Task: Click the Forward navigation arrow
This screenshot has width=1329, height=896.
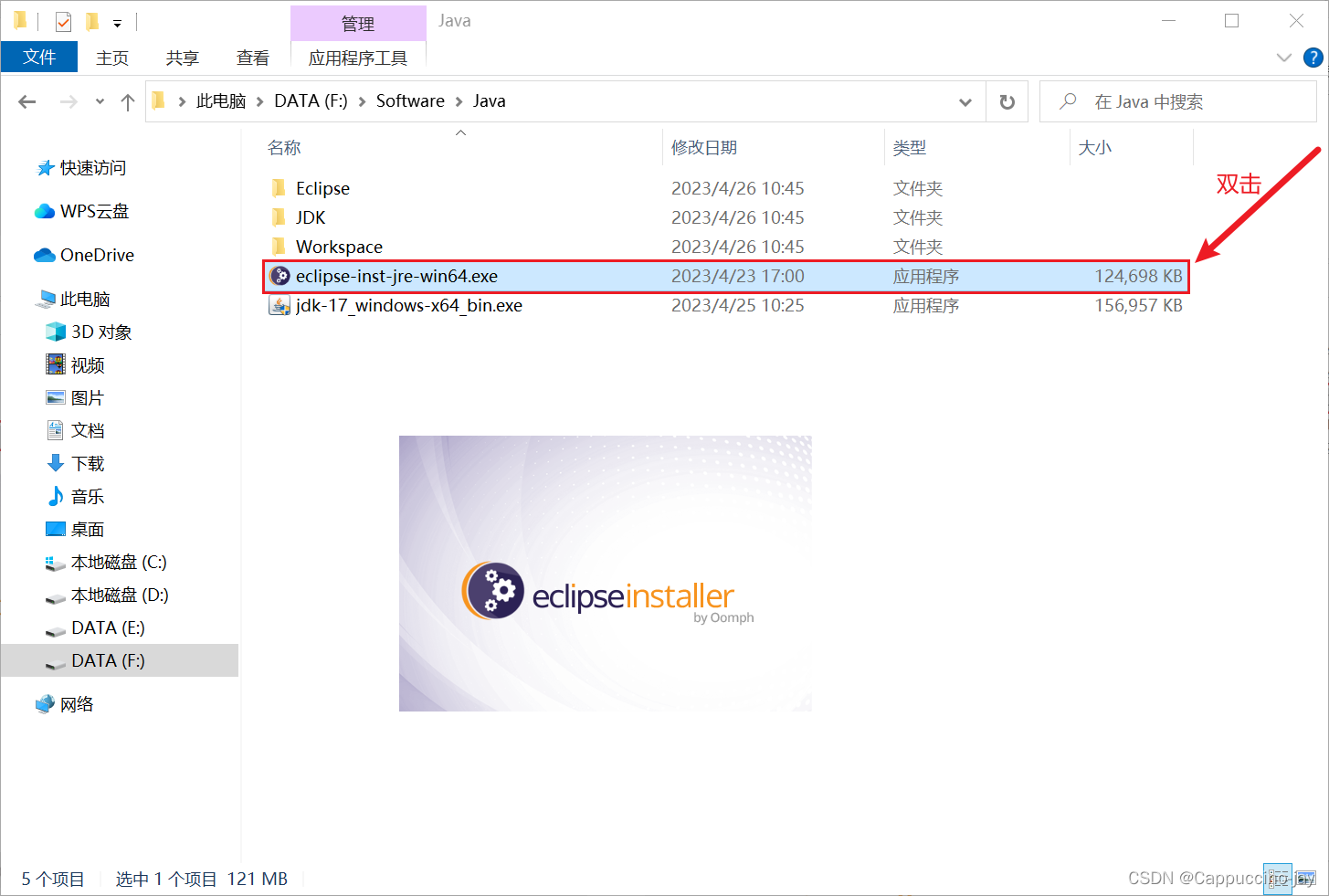Action: pyautogui.click(x=69, y=101)
